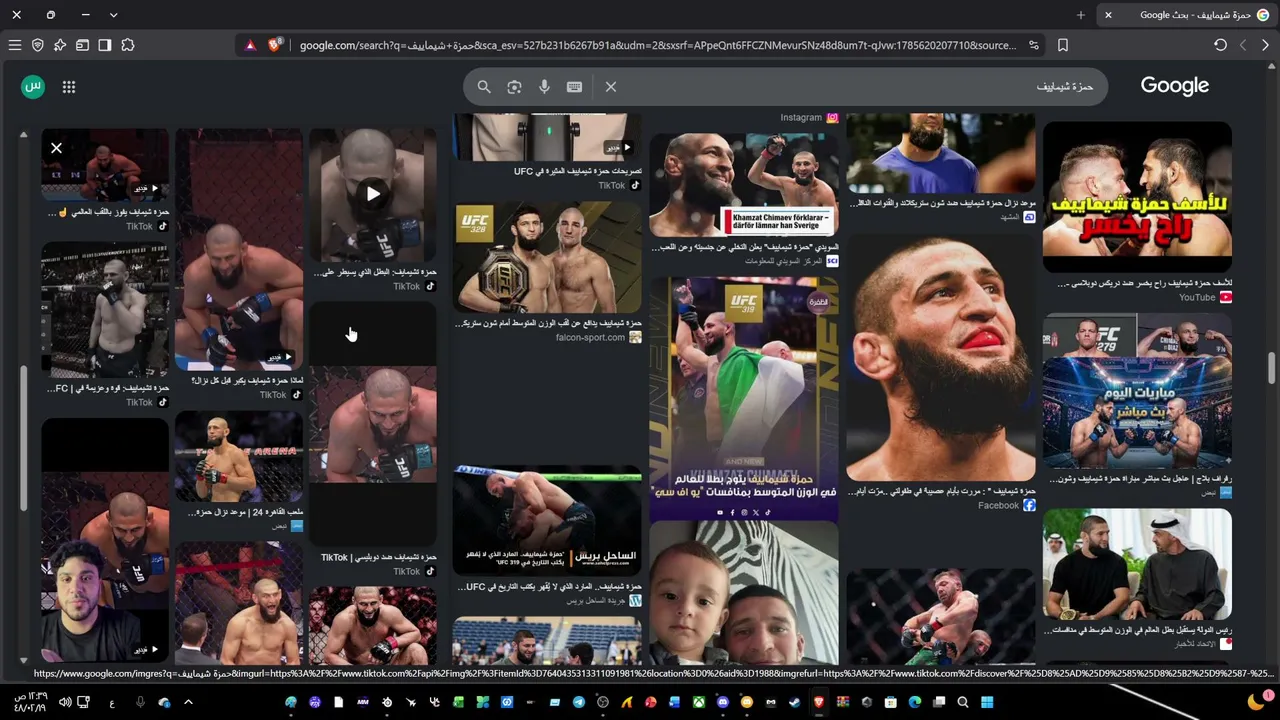Open the yellow-text YouTube fight thumbnail
This screenshot has height=720, width=1280.
coord(1137,197)
